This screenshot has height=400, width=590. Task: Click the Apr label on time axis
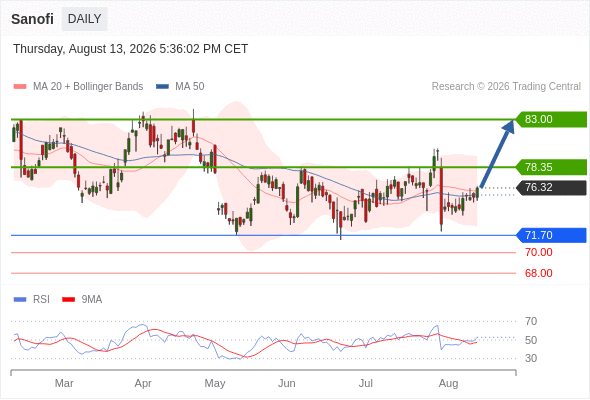143,383
